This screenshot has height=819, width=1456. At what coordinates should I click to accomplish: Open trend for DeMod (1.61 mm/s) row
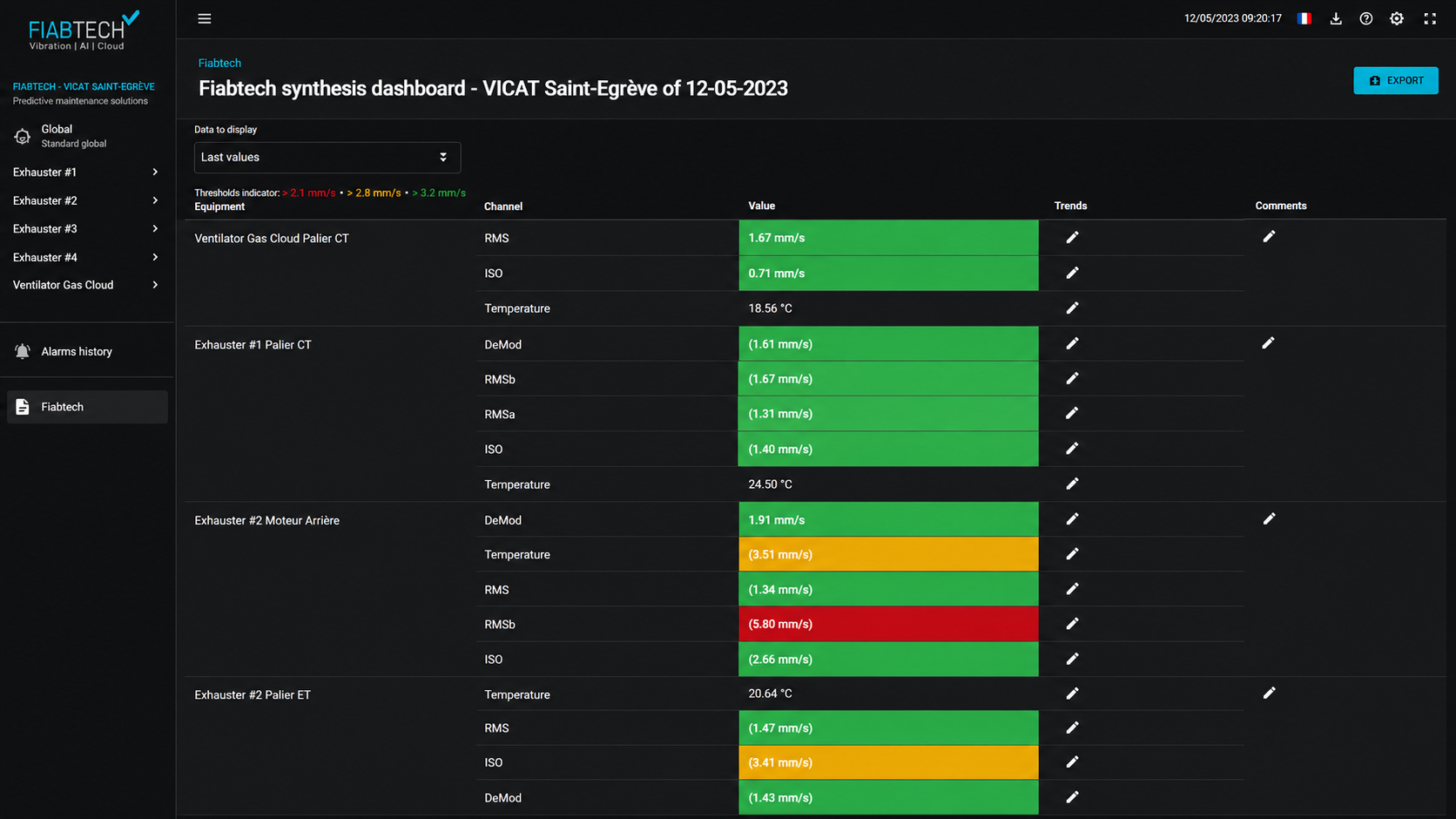tap(1072, 343)
